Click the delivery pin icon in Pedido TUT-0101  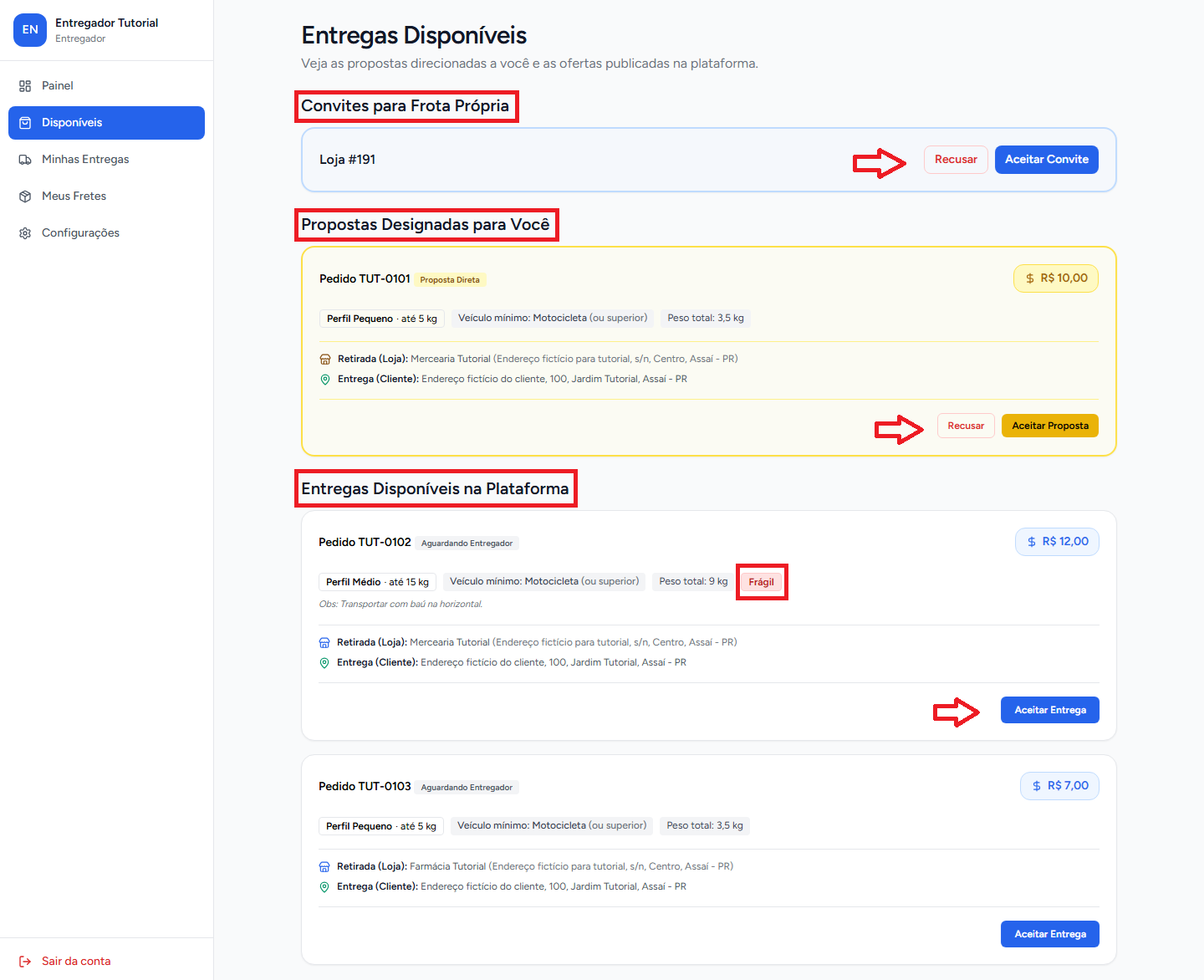point(325,380)
